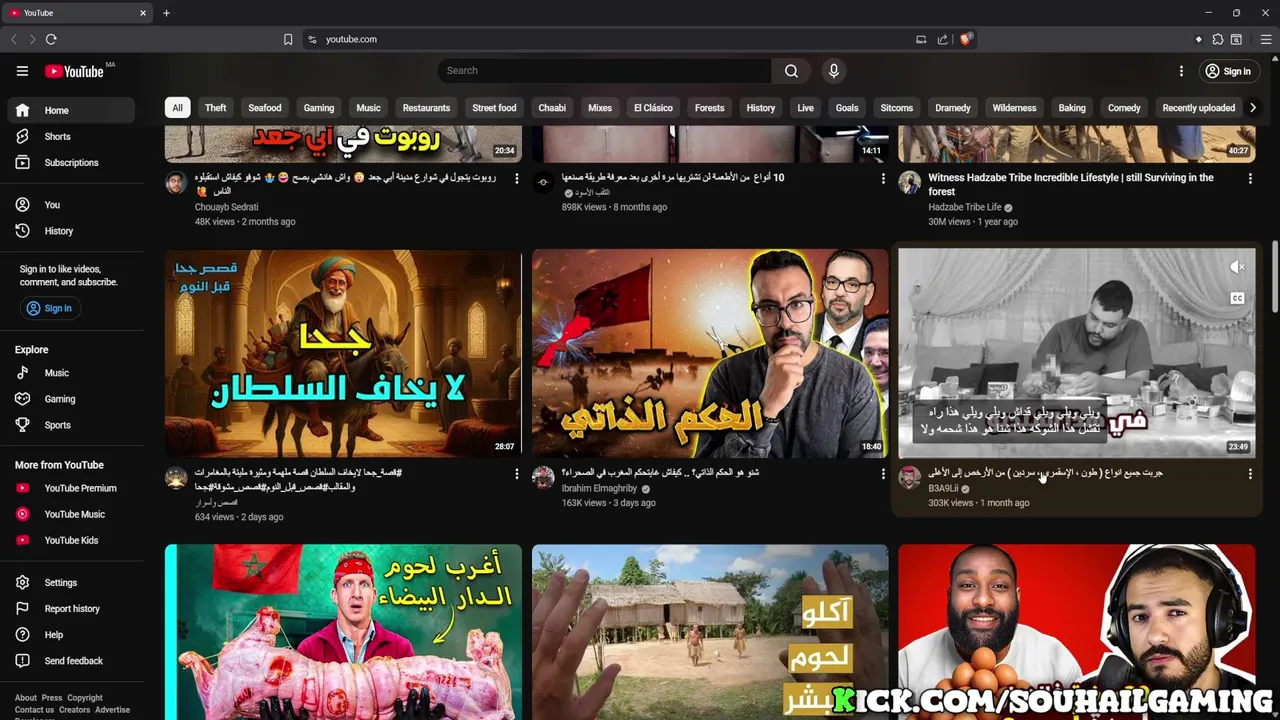Viewport: 1280px width, 720px height.
Task: Click the Sign in button in header
Action: point(1228,71)
